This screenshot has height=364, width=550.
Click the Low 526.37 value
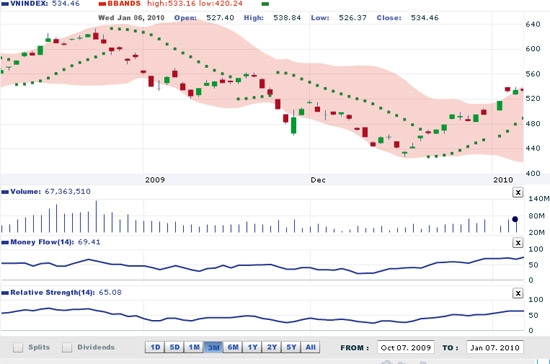tap(353, 18)
